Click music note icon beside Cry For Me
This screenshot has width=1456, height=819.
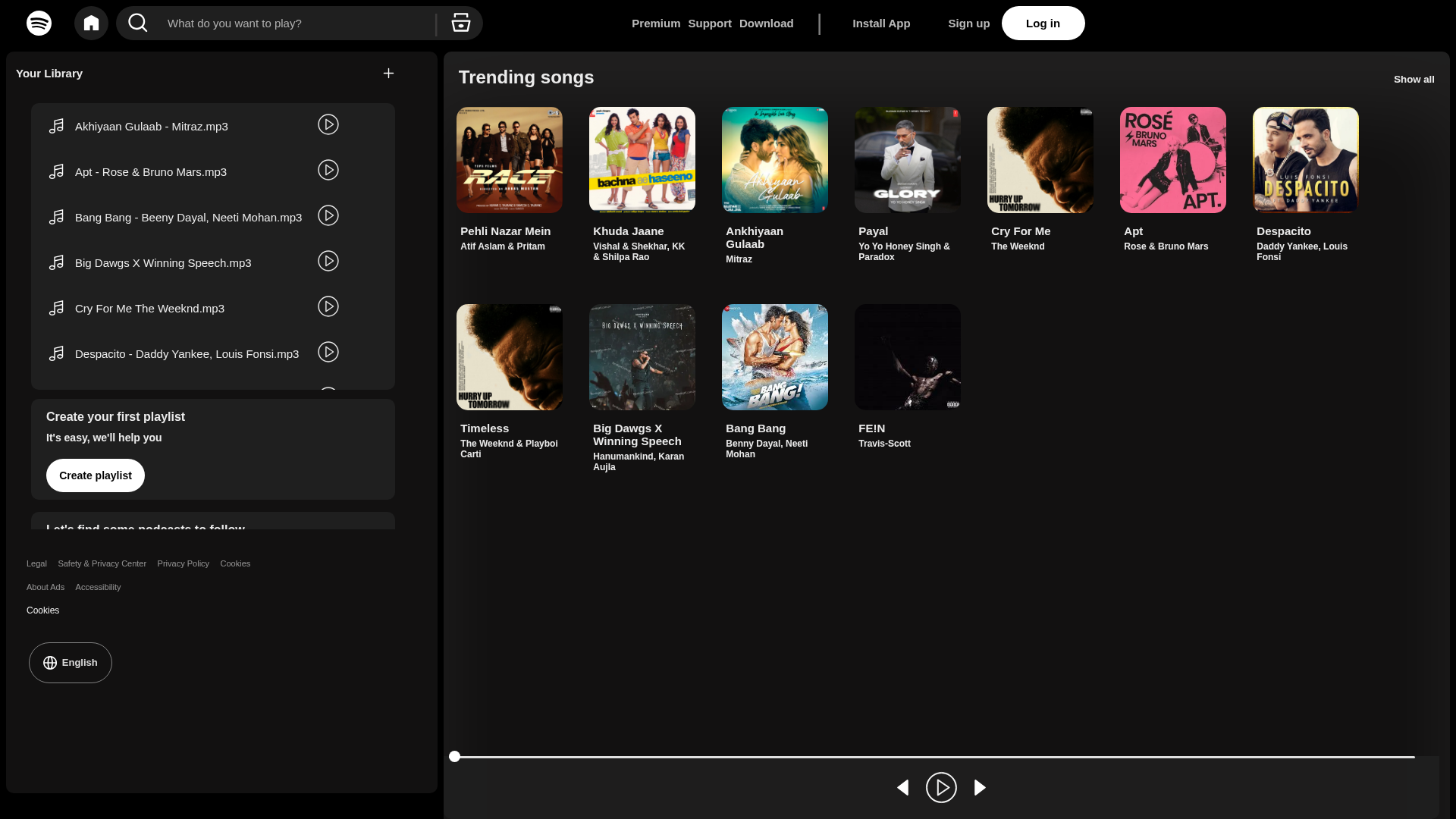click(56, 308)
